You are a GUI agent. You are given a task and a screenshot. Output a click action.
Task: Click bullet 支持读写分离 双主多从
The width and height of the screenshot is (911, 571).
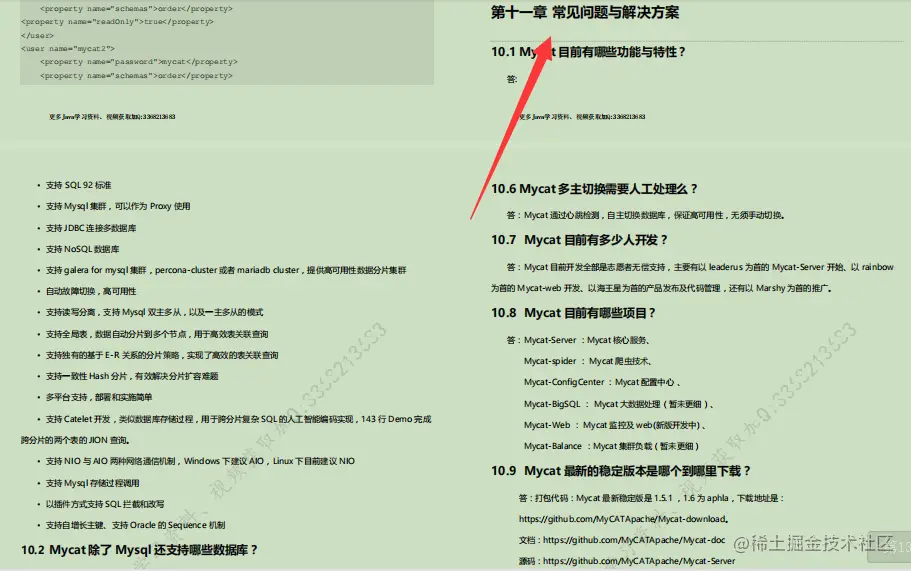pos(155,313)
